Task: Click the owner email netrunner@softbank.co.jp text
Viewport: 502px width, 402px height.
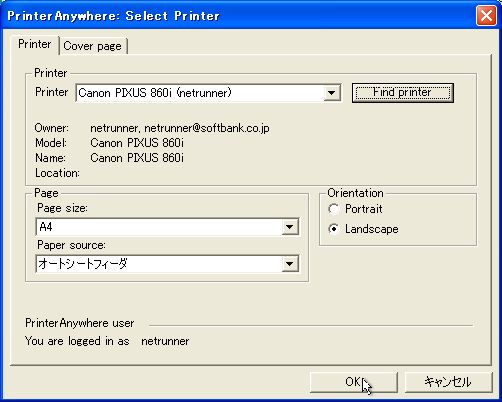Action: [207, 128]
